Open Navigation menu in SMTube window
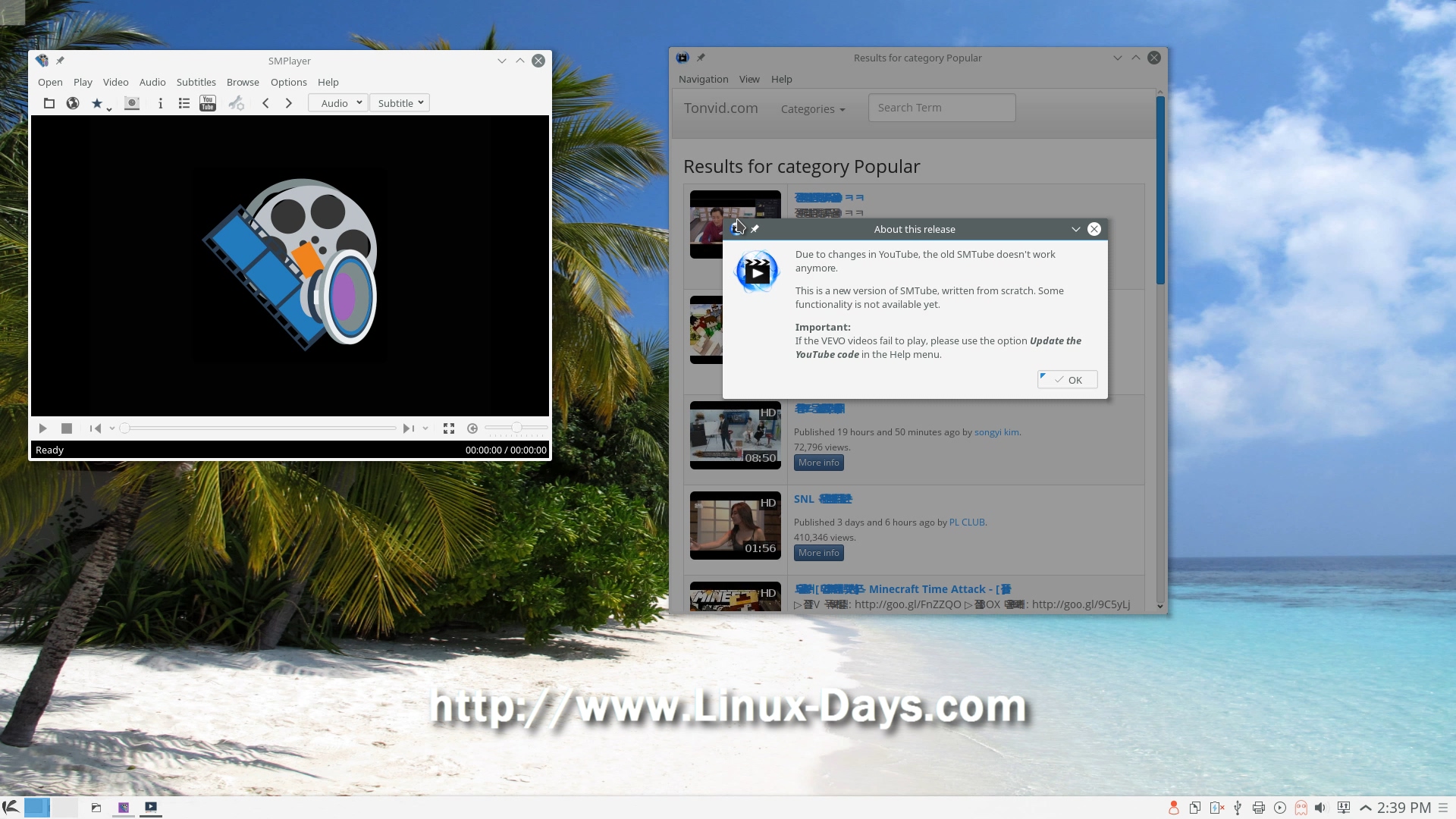This screenshot has height=819, width=1456. (703, 79)
